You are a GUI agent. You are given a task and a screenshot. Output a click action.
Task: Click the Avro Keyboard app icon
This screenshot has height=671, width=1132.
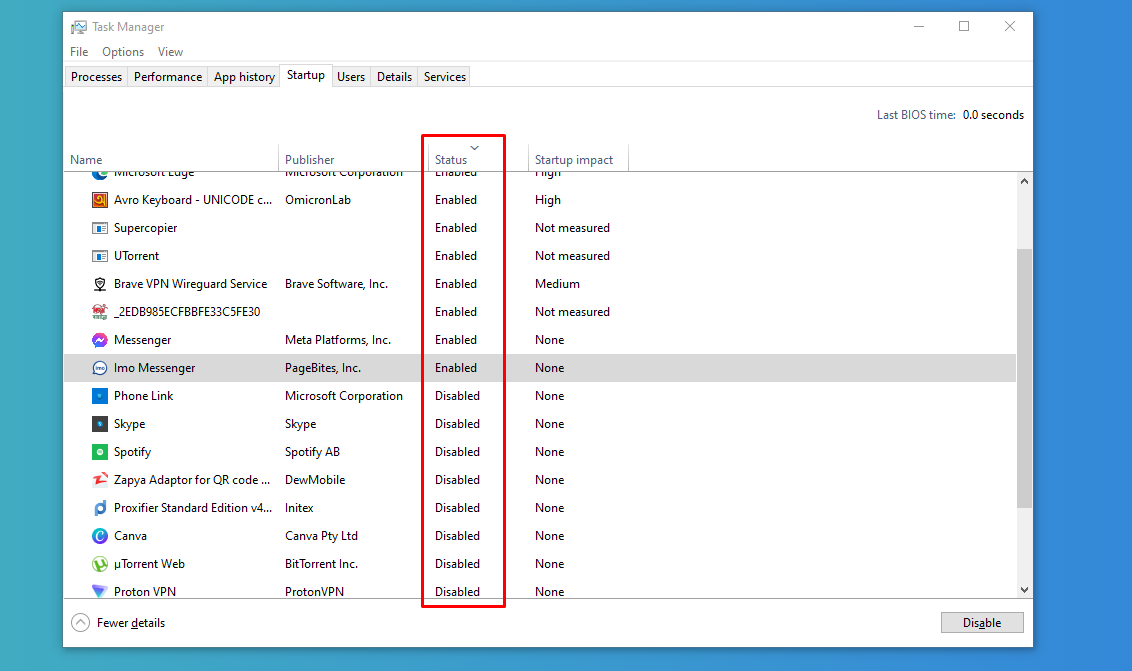click(100, 200)
